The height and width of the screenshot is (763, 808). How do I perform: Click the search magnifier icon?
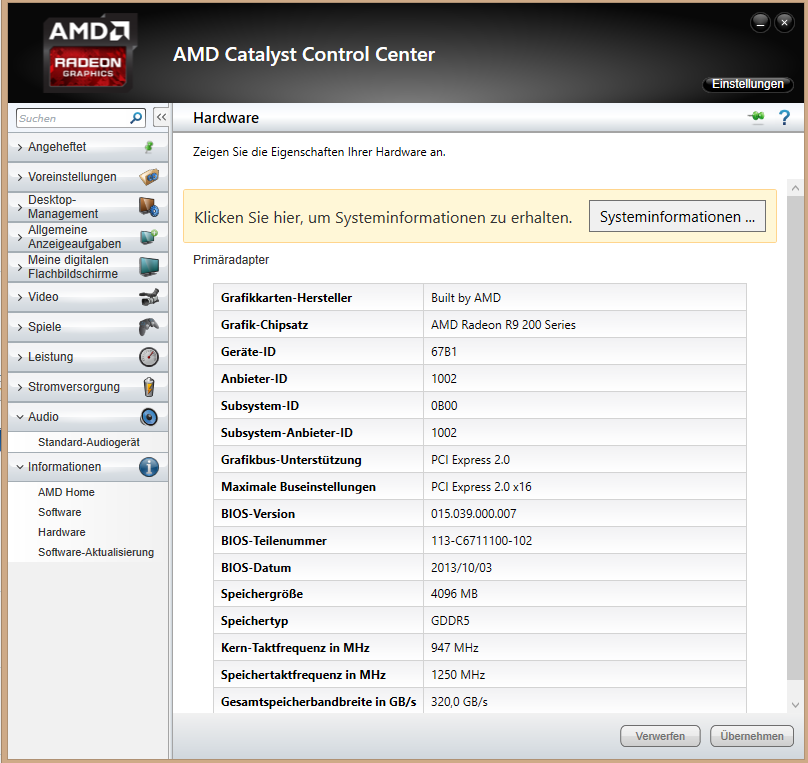point(136,118)
